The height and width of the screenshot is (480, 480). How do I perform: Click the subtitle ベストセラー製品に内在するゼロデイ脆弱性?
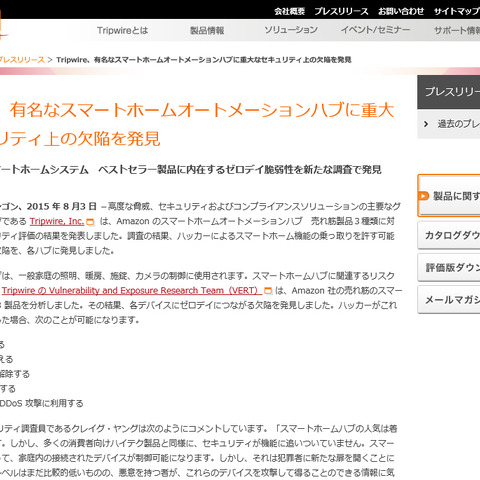[240, 170]
